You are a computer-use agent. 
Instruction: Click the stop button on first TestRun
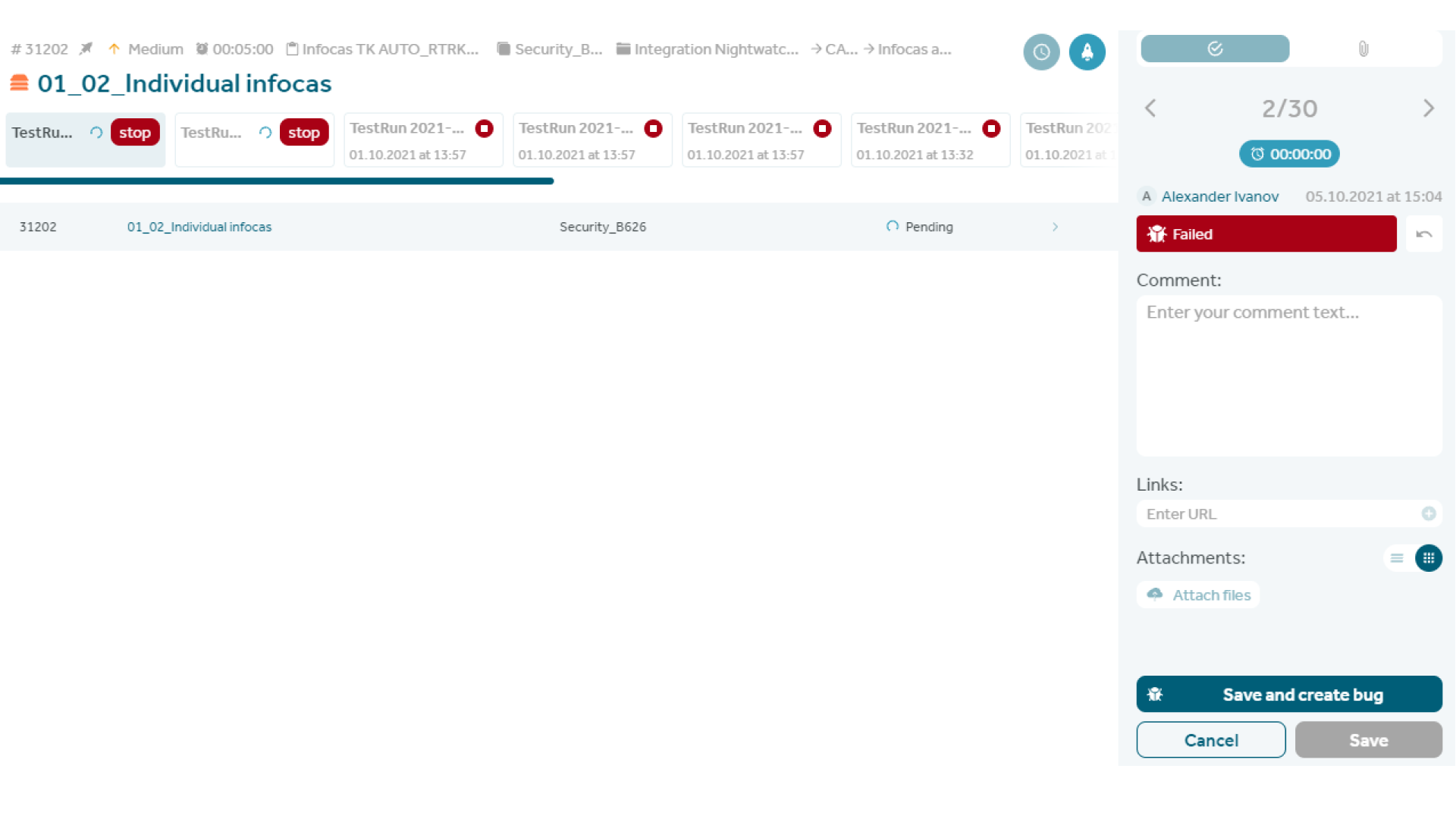pos(134,132)
